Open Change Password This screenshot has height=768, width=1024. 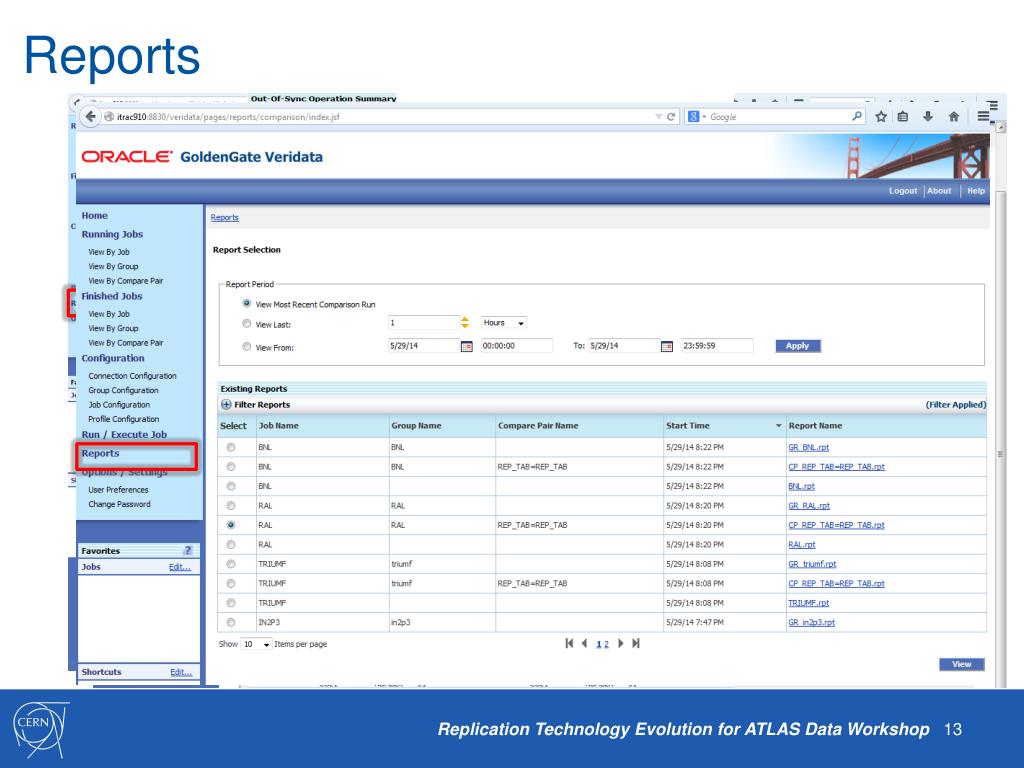coord(120,504)
